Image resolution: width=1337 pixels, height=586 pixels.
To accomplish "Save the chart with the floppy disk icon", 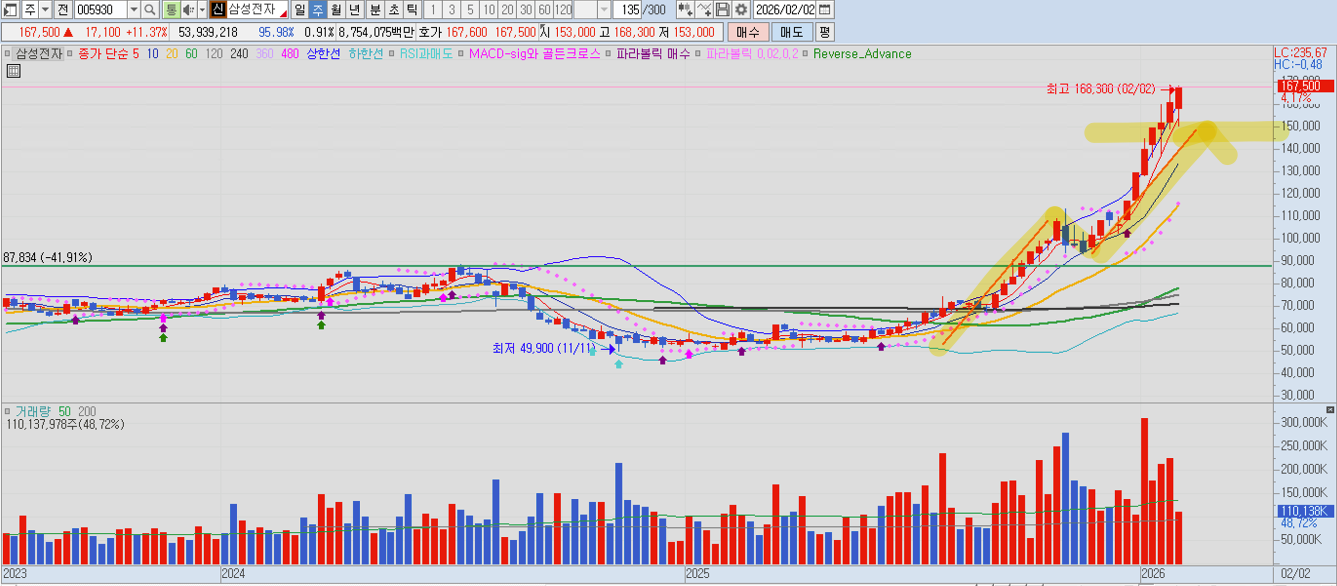I will pos(722,9).
